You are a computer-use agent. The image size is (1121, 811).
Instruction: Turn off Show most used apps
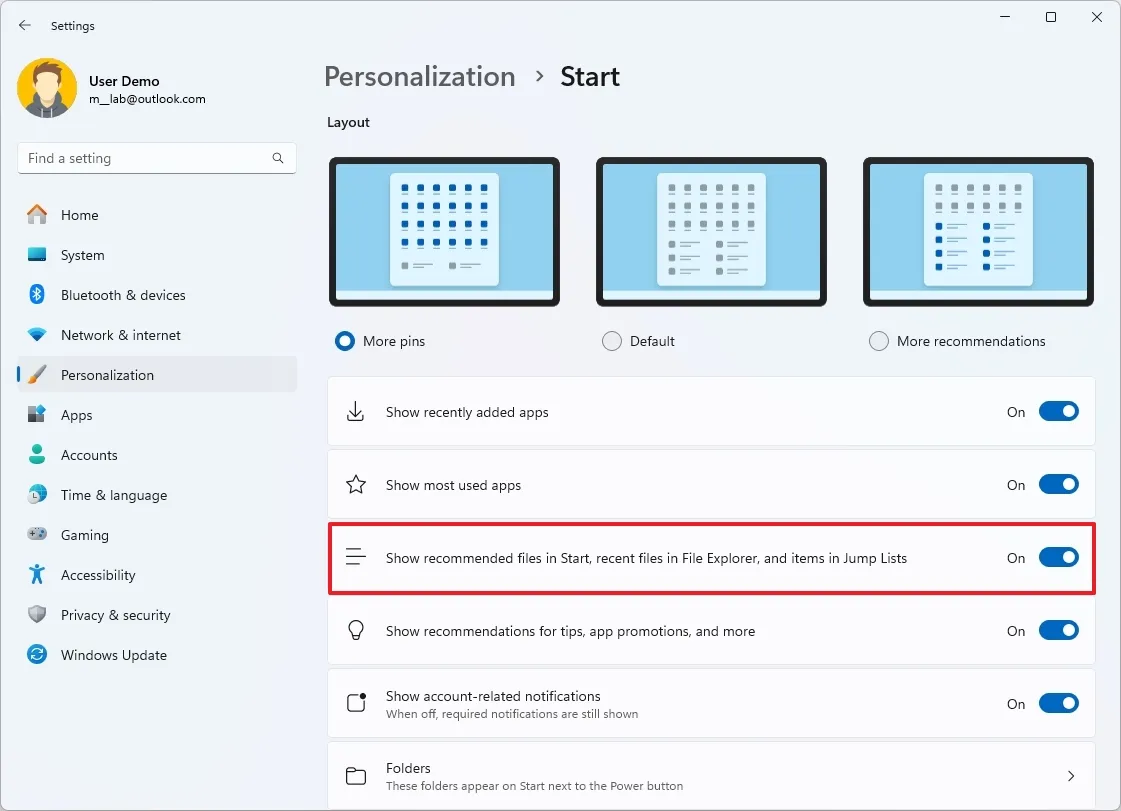(x=1058, y=484)
